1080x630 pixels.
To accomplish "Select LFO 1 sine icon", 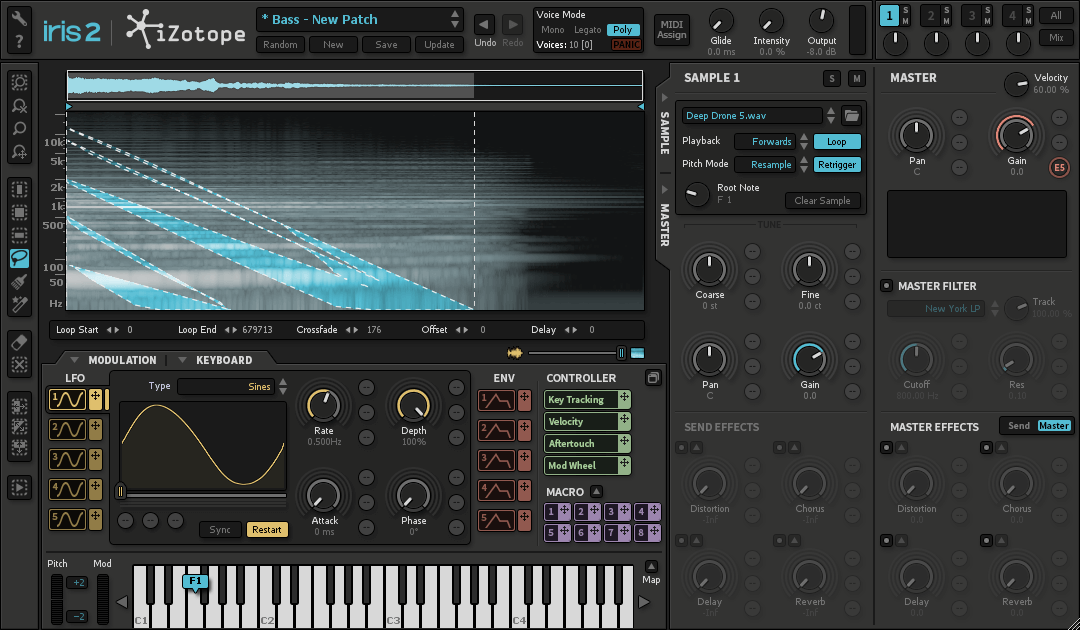I will tap(67, 399).
